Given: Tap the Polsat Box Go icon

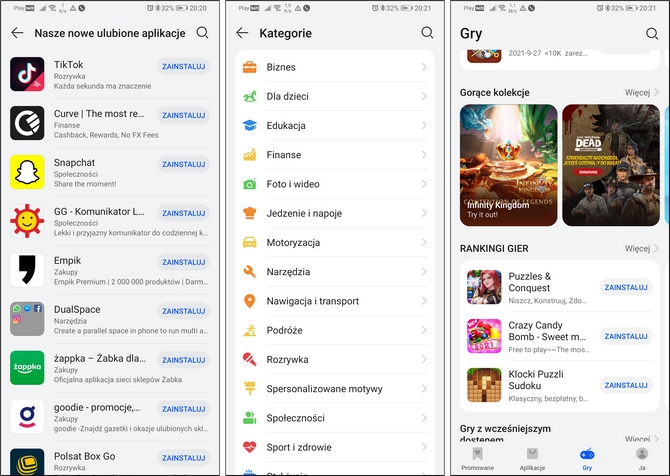Looking at the screenshot, I should (x=27, y=461).
